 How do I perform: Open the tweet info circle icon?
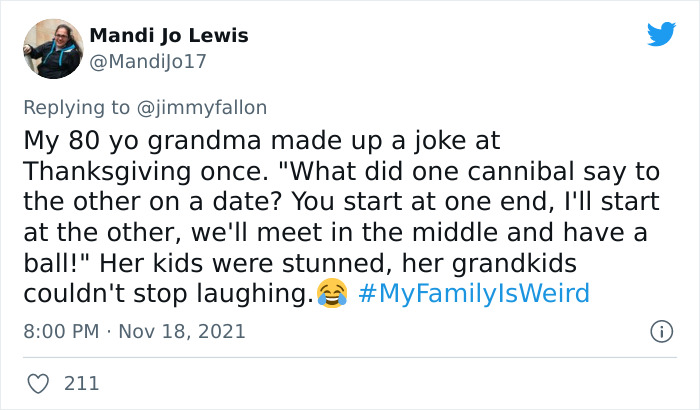660,330
